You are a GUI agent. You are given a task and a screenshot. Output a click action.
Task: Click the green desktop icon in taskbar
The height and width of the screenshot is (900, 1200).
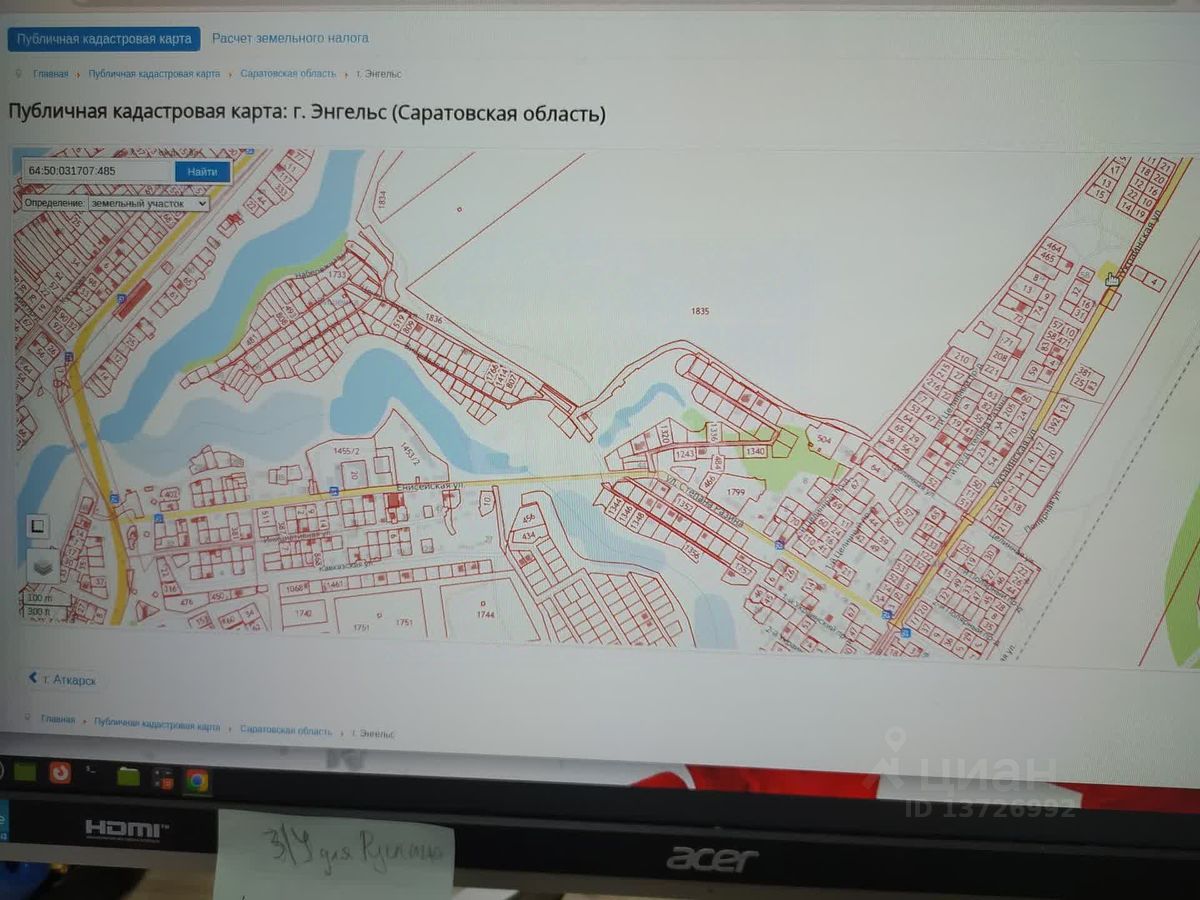coord(24,771)
